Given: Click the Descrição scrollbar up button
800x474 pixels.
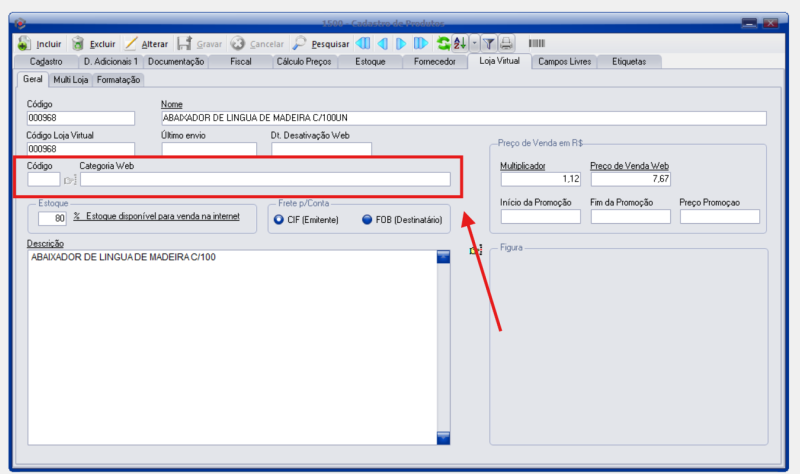Looking at the screenshot, I should pos(443,257).
